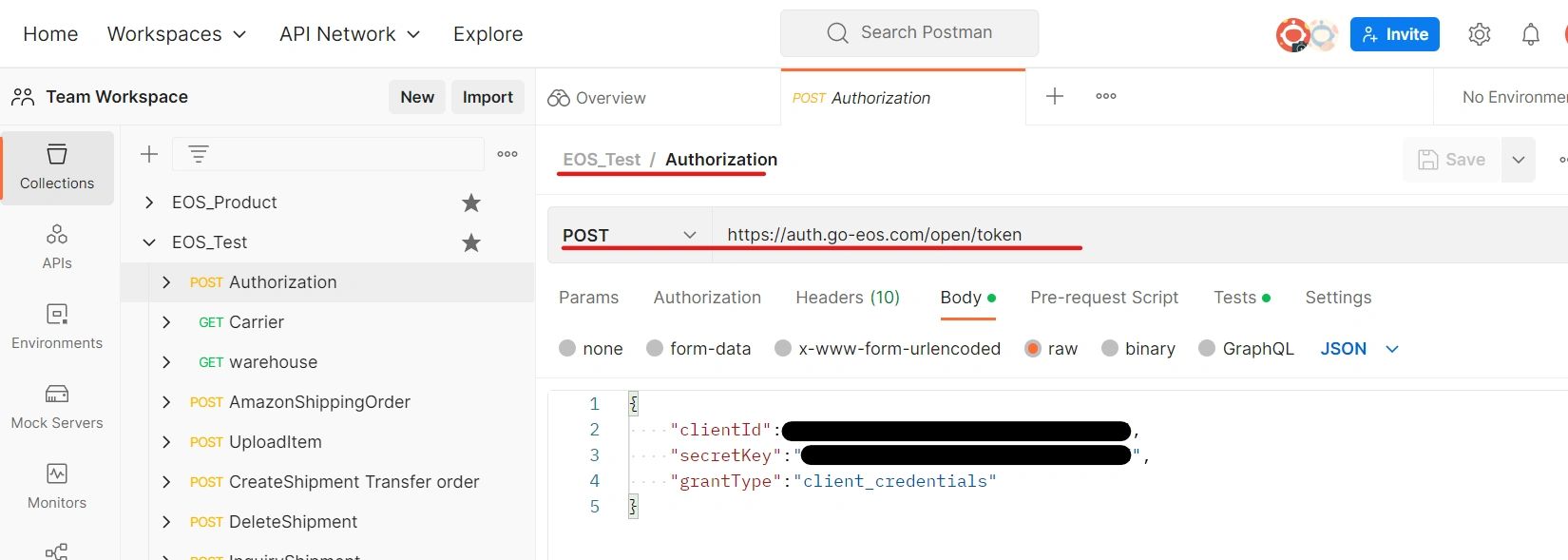Screen dimensions: 1568x560
Task: Select the binary body type
Action: [1110, 348]
